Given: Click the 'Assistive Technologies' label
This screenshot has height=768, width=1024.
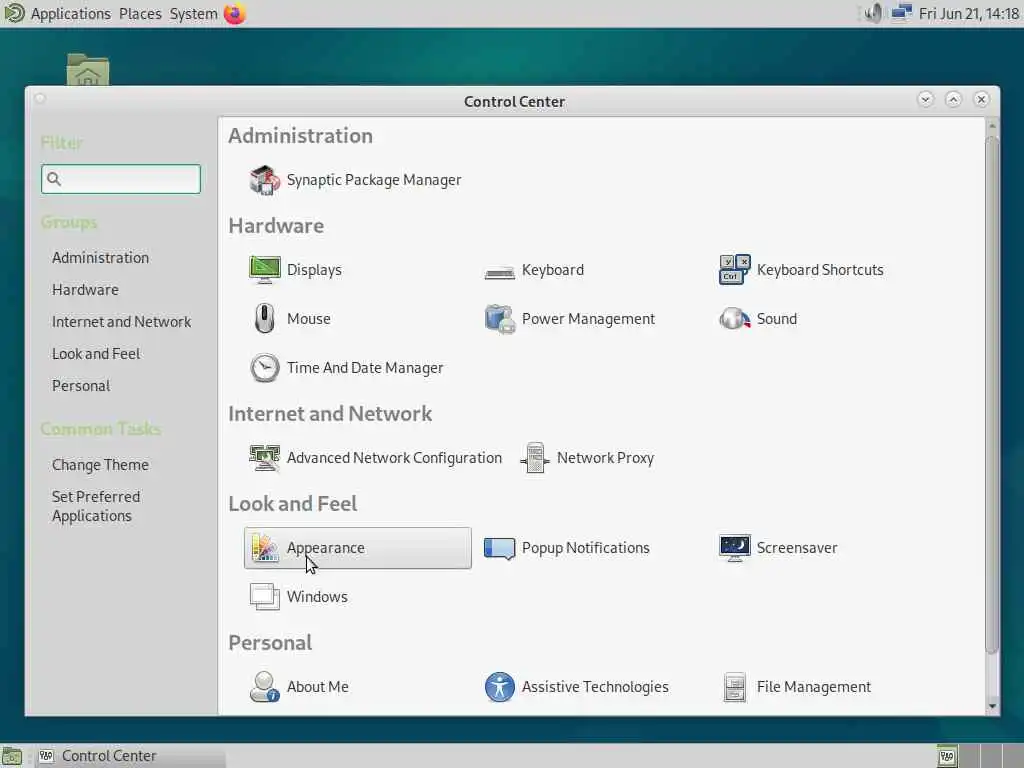Looking at the screenshot, I should (595, 688).
